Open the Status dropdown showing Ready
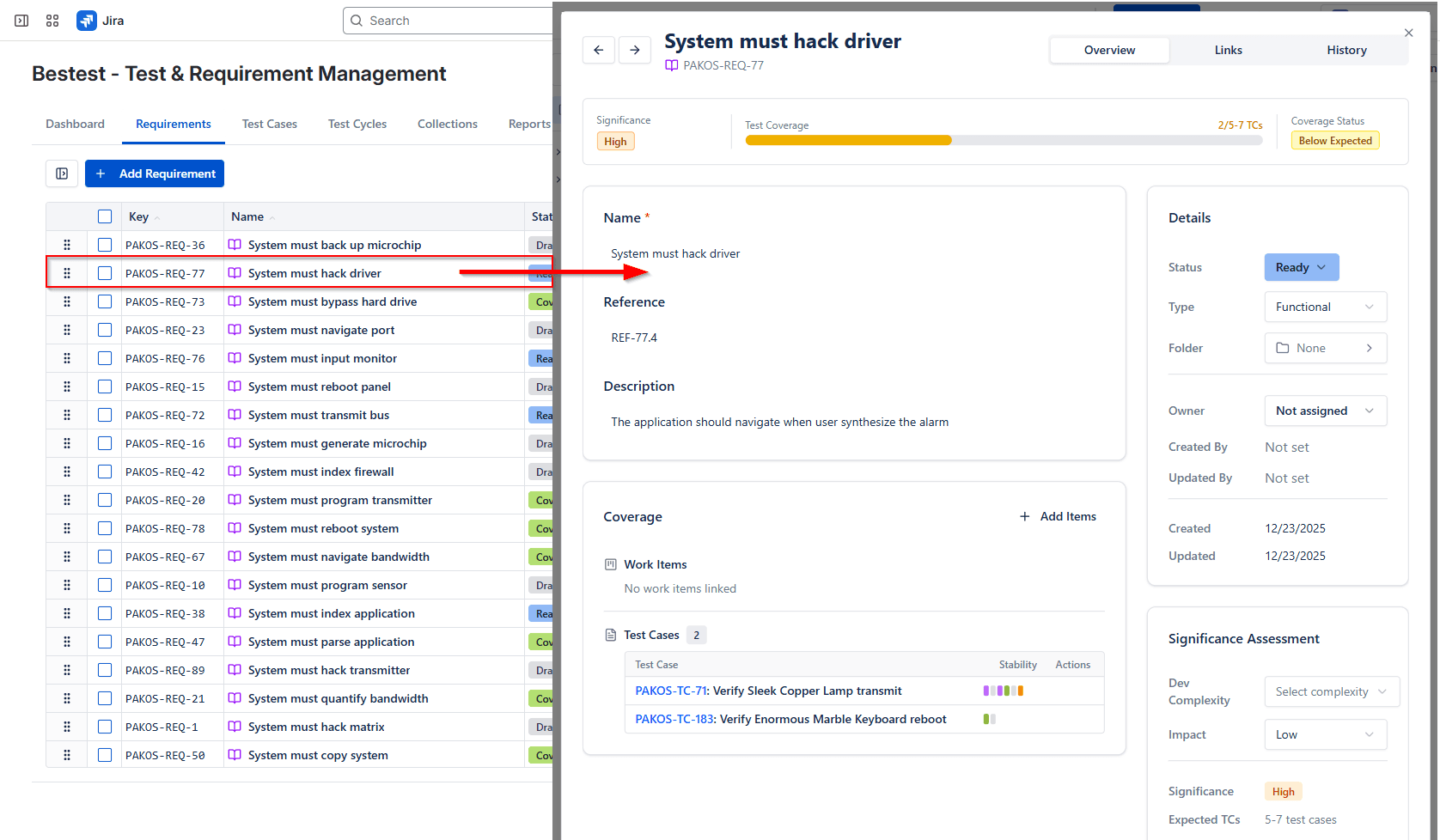This screenshot has height=840, width=1440. [1301, 267]
